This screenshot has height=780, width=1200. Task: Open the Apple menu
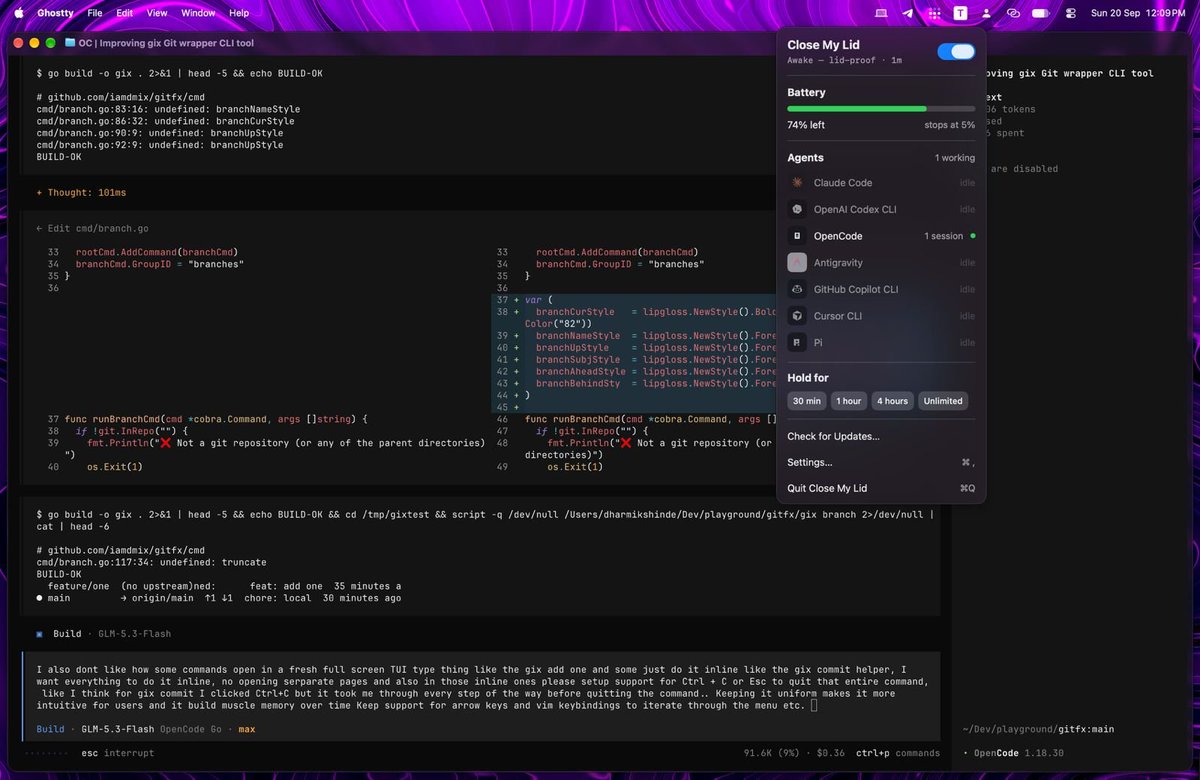[x=18, y=13]
